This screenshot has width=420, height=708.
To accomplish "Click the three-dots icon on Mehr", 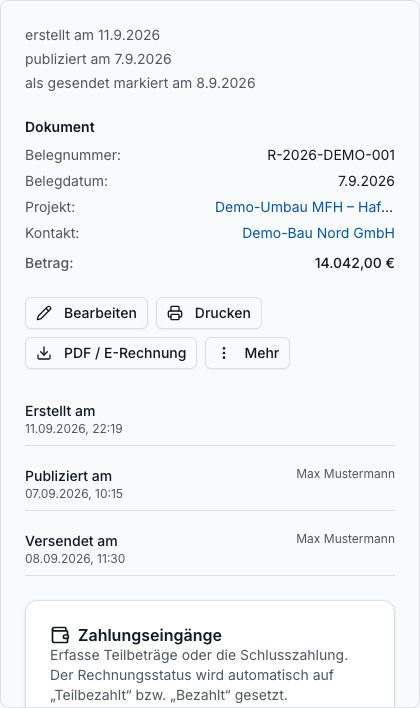I will coord(224,353).
